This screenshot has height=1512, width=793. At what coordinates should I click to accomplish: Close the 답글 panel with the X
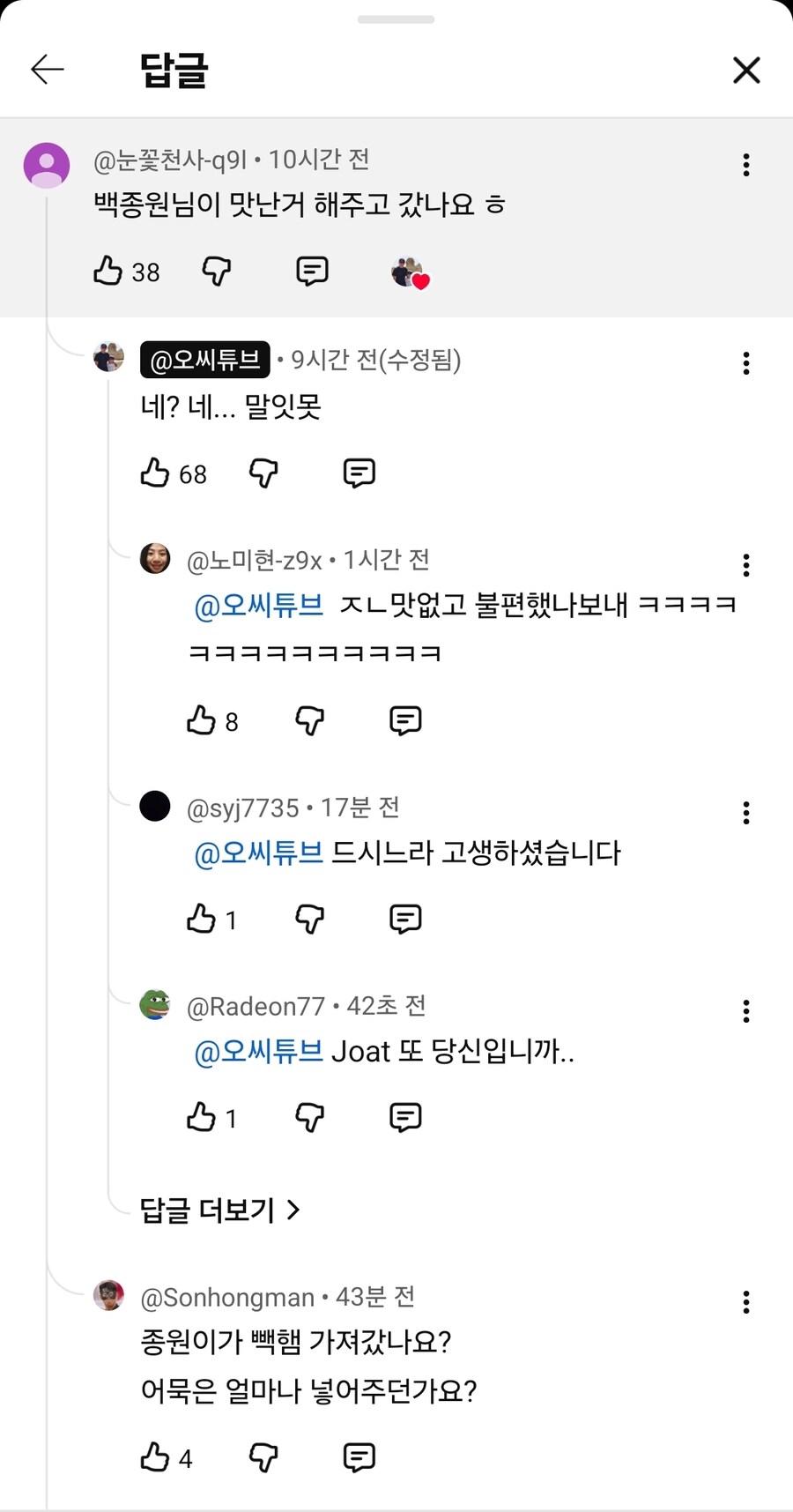coord(746,70)
